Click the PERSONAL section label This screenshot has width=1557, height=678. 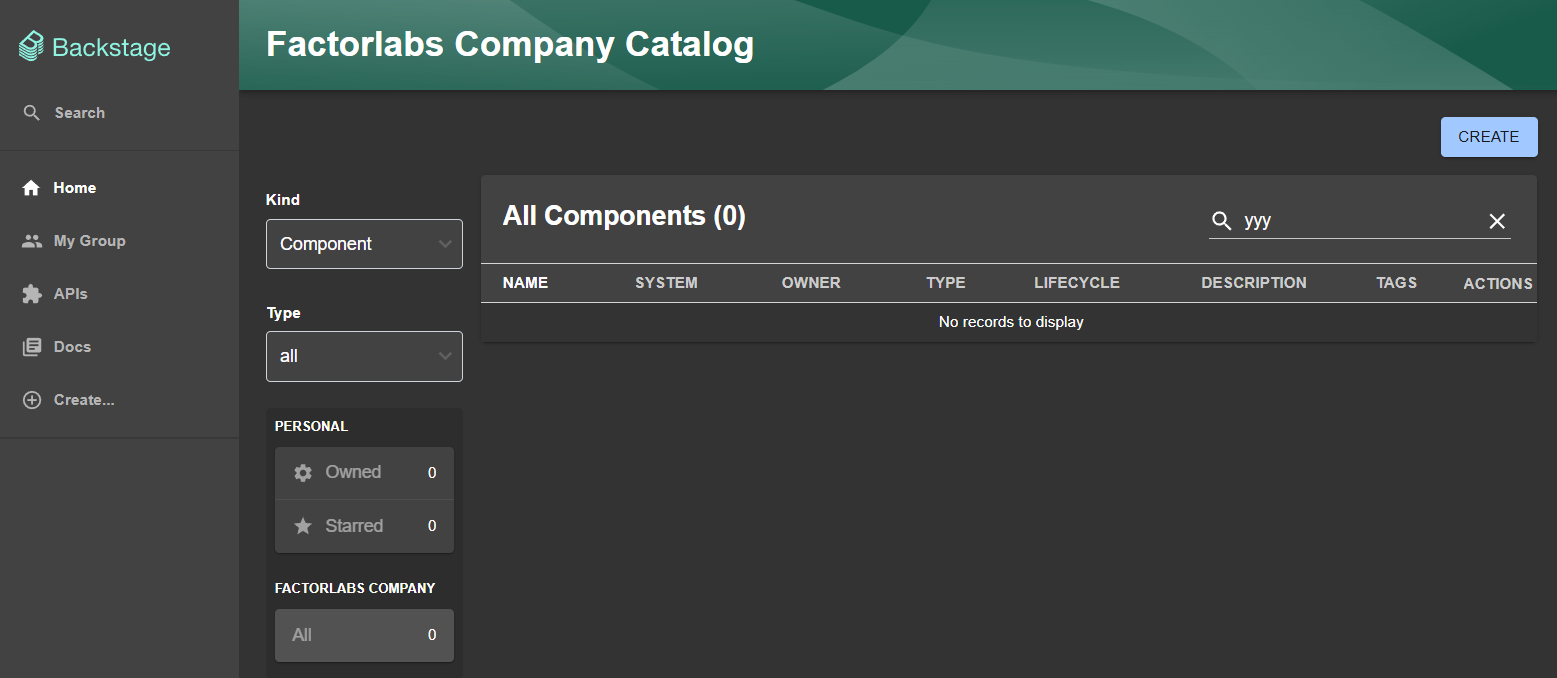(311, 426)
